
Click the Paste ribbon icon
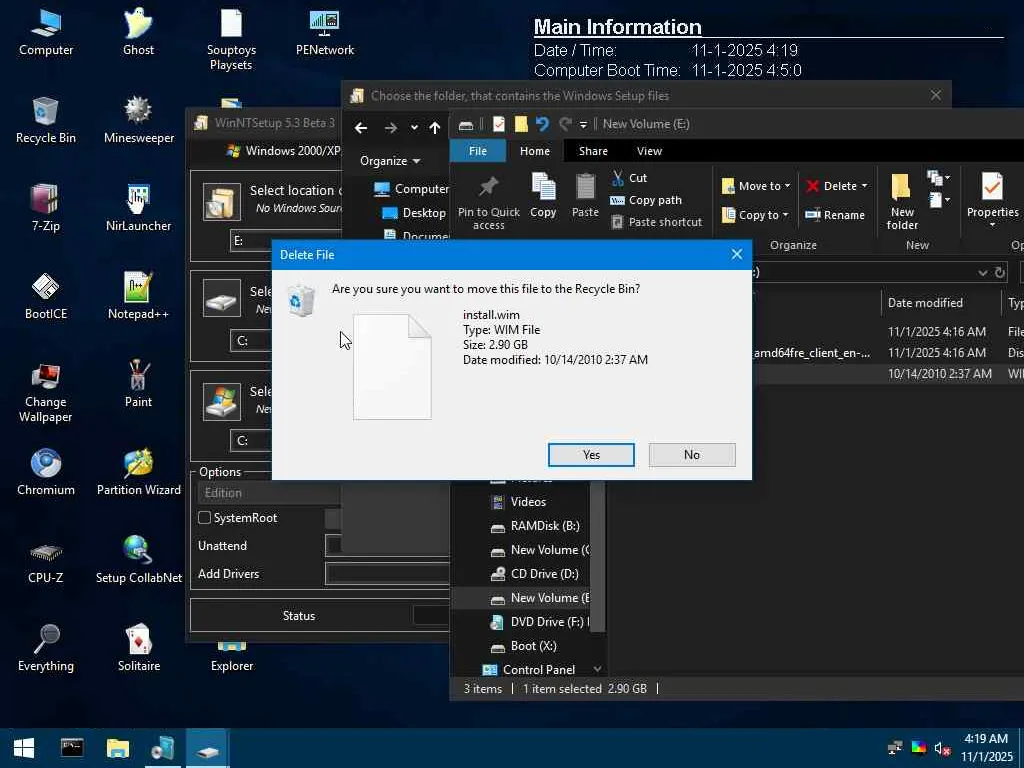[x=585, y=195]
